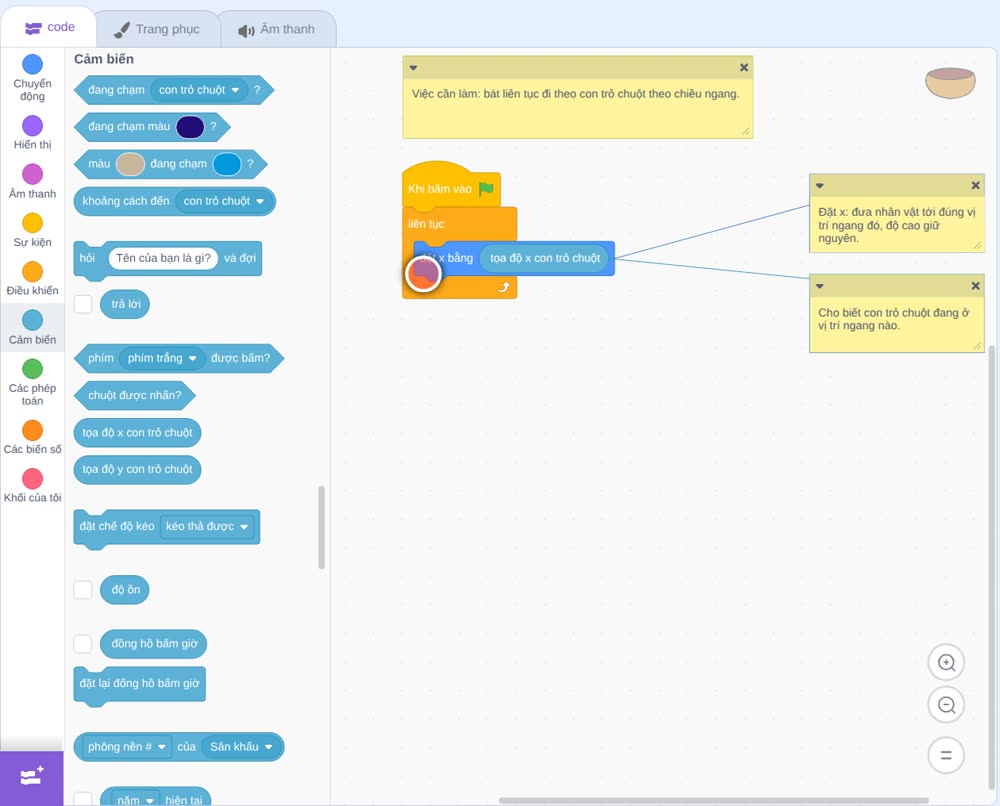Expand the kéo thả được dropdown
This screenshot has width=1000, height=806.
pyautogui.click(x=207, y=526)
